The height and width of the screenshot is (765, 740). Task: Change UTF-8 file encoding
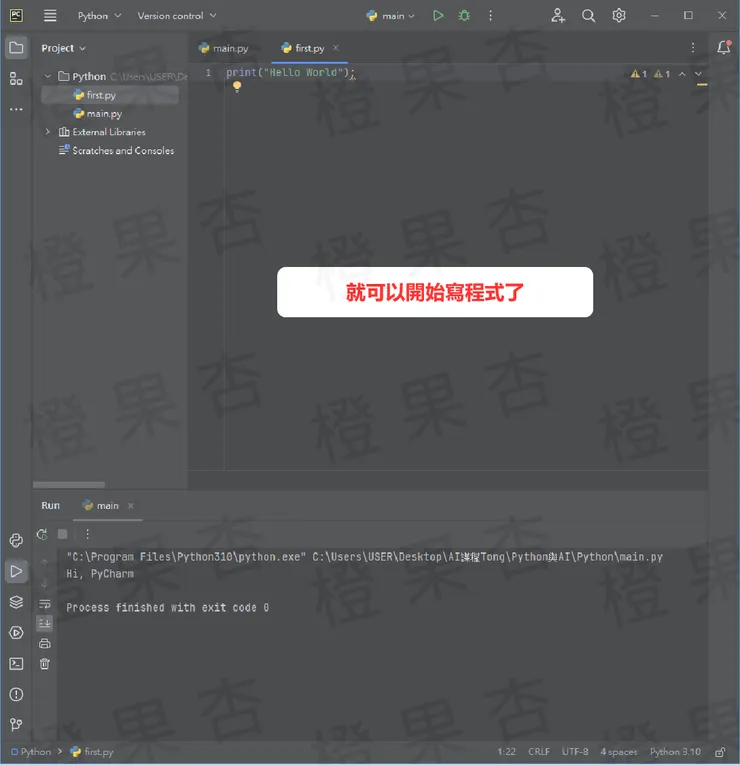[575, 752]
